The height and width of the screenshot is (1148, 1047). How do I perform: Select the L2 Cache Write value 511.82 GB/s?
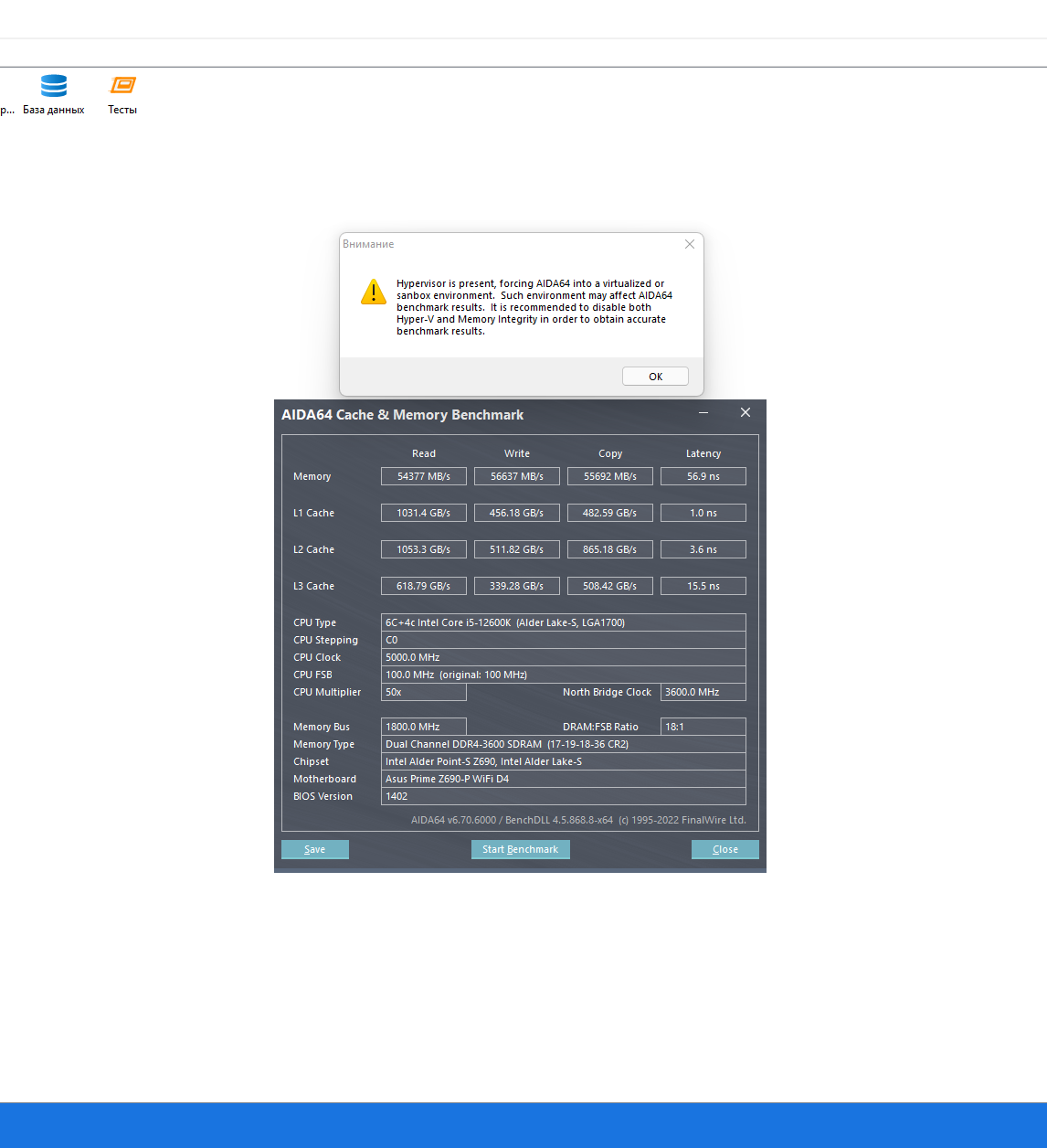[517, 549]
